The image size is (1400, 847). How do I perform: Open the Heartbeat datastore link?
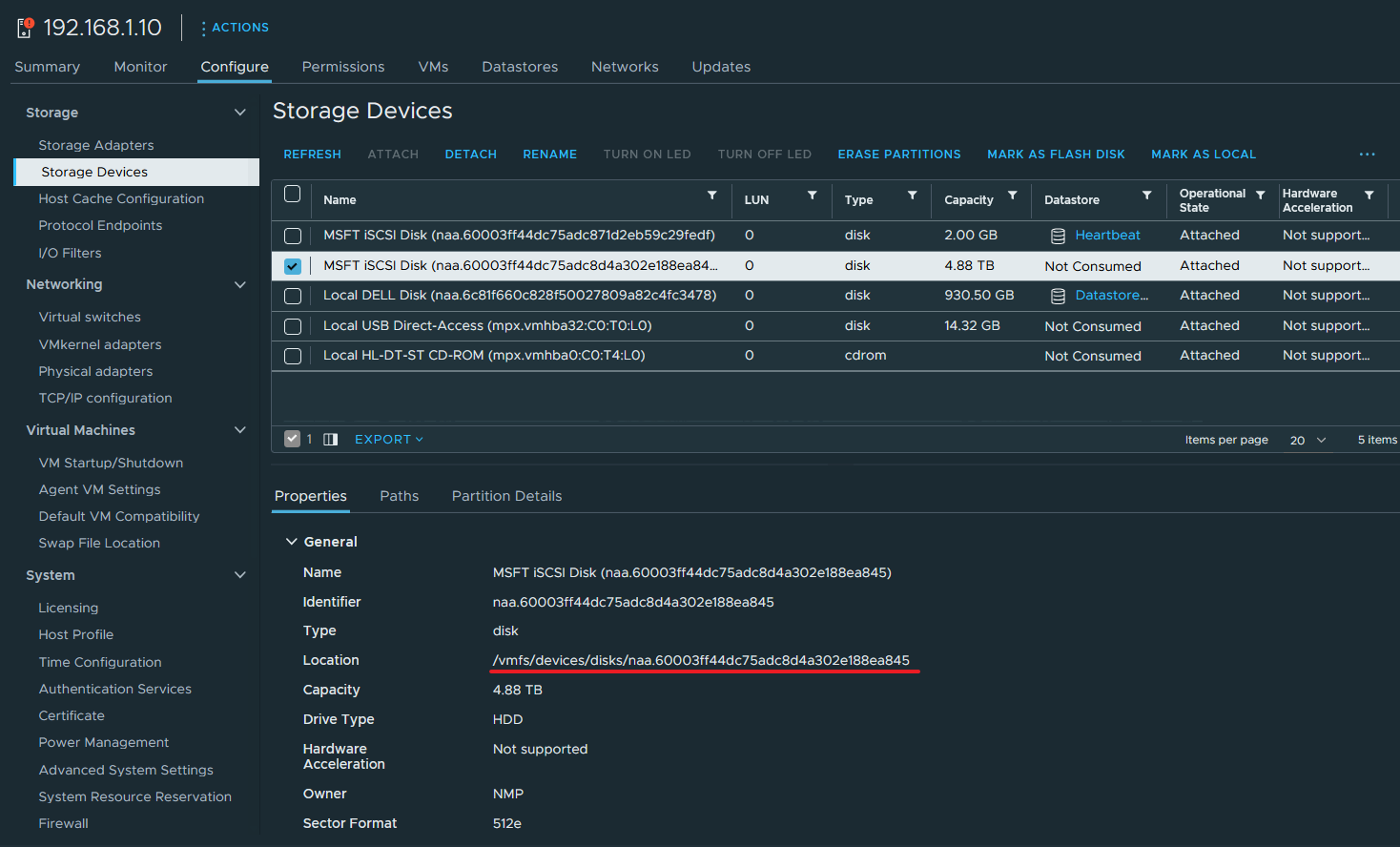click(1106, 235)
